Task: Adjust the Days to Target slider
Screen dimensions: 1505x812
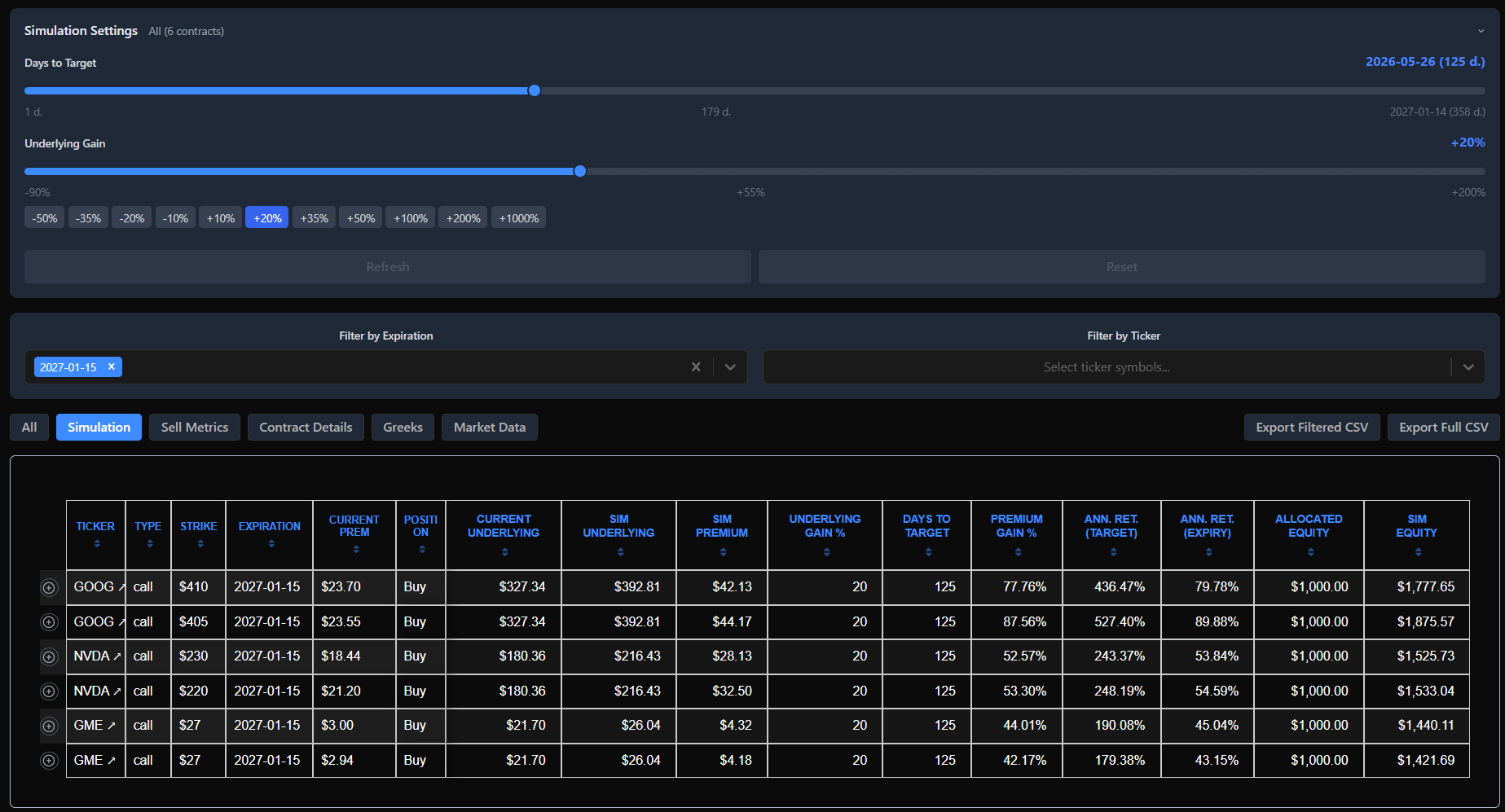Action: point(534,90)
